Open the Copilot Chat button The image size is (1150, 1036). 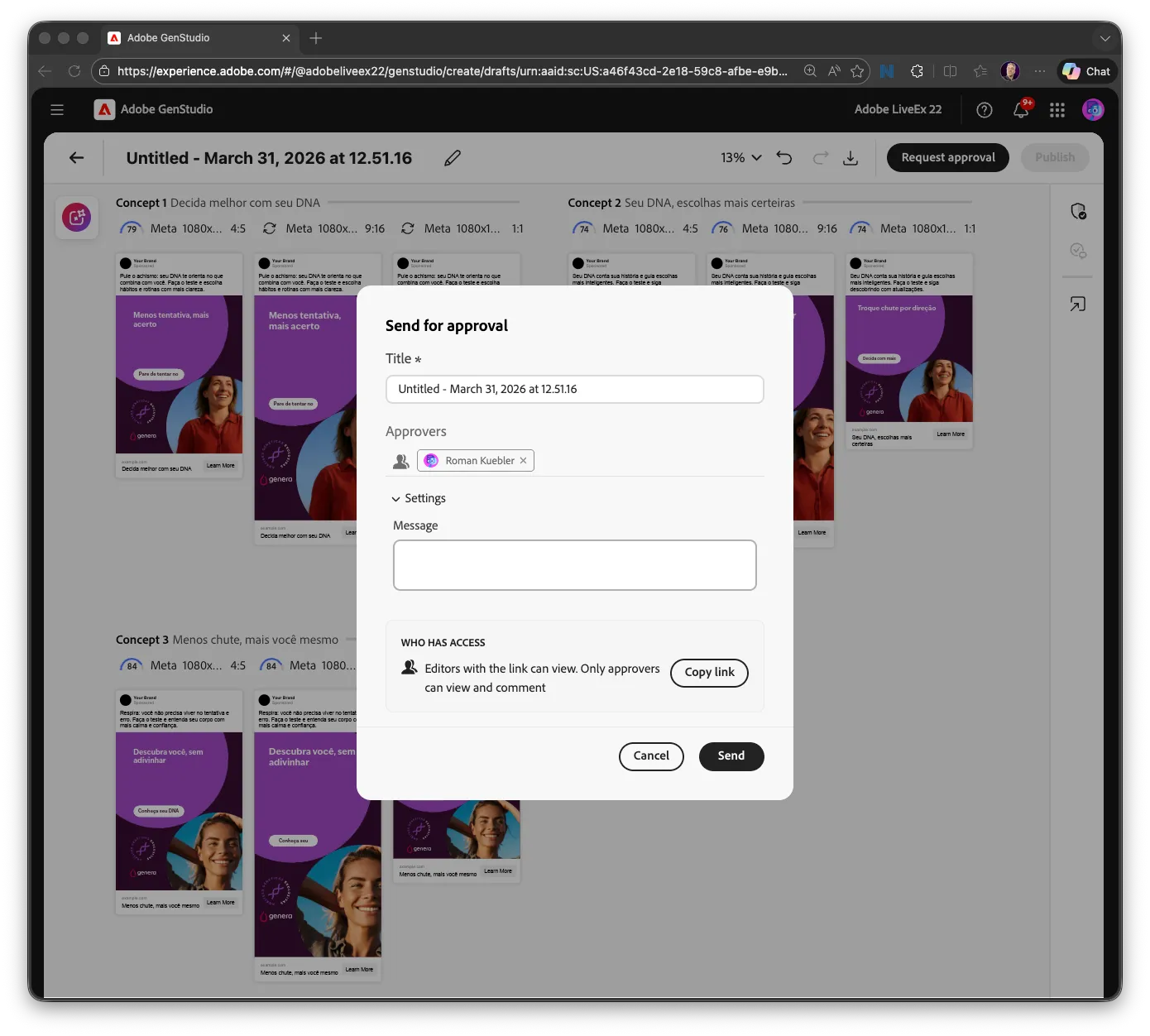point(1086,71)
